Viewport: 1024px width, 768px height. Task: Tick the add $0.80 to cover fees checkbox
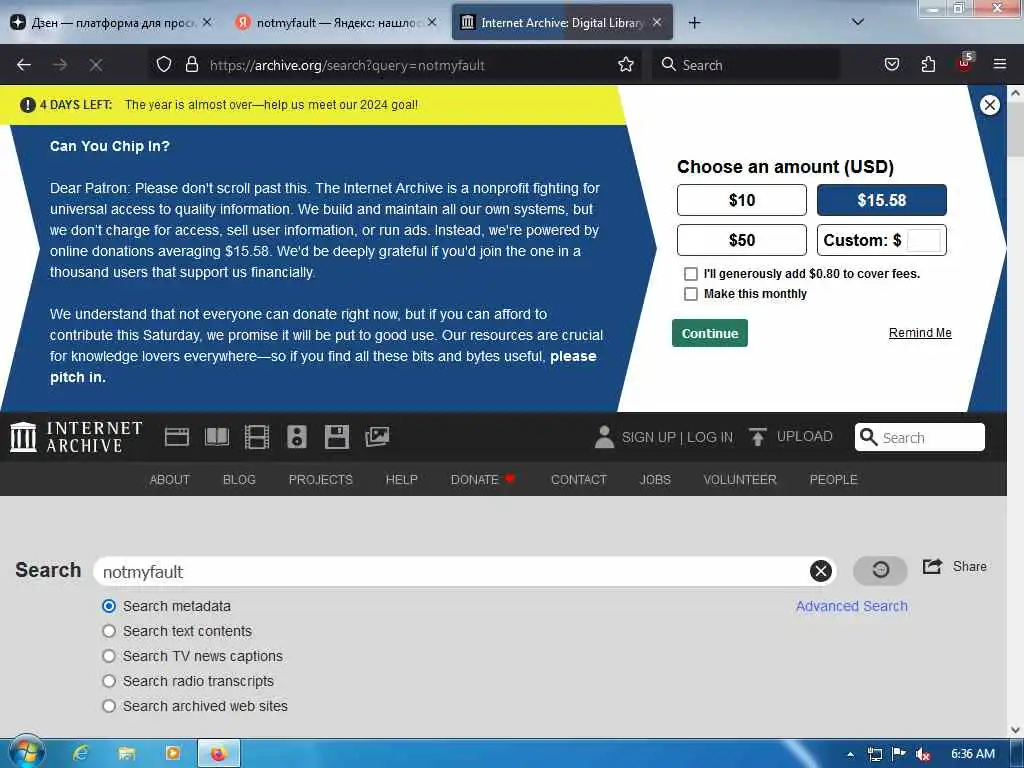point(690,274)
